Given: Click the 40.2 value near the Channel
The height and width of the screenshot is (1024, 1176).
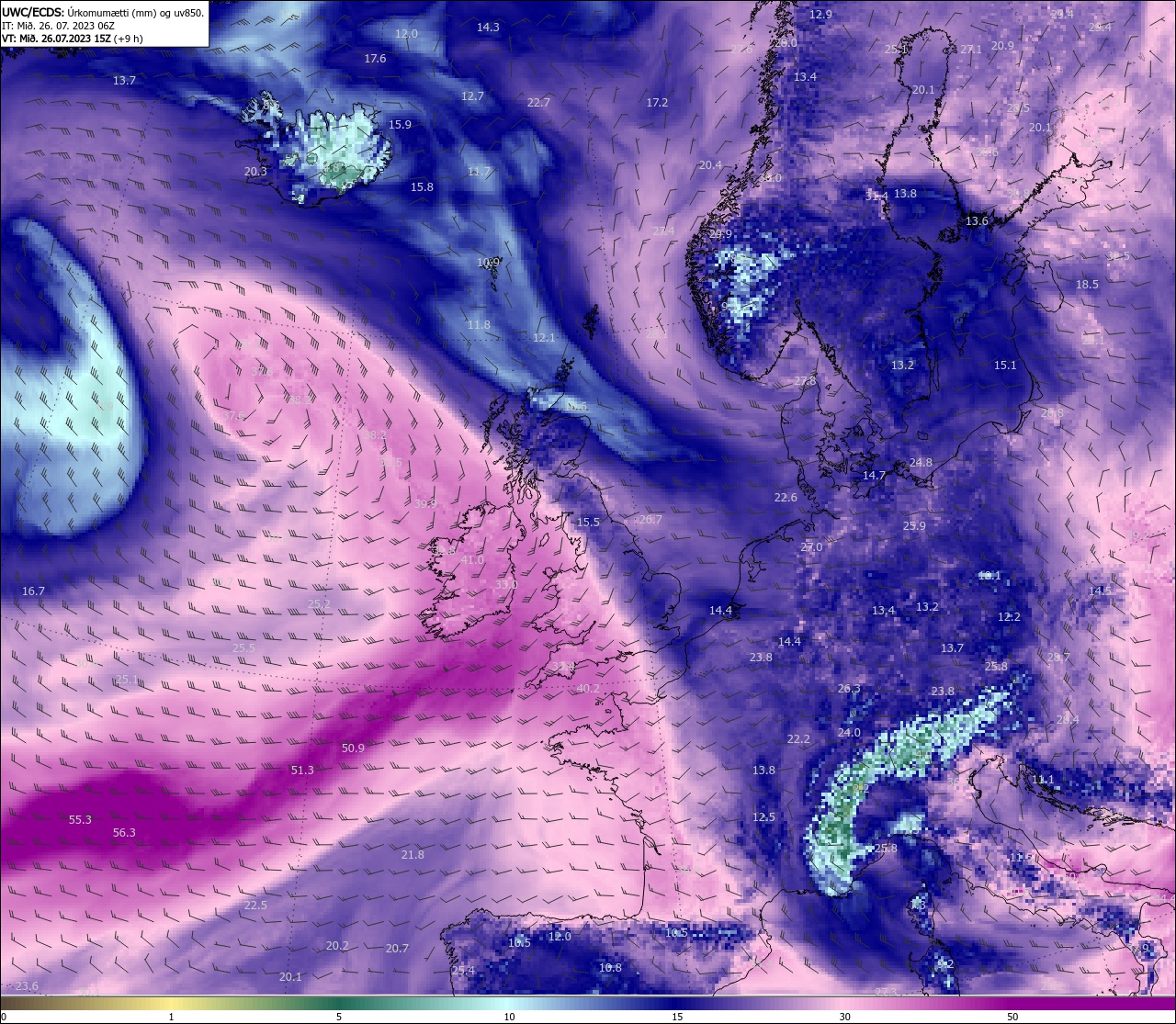Looking at the screenshot, I should [588, 688].
